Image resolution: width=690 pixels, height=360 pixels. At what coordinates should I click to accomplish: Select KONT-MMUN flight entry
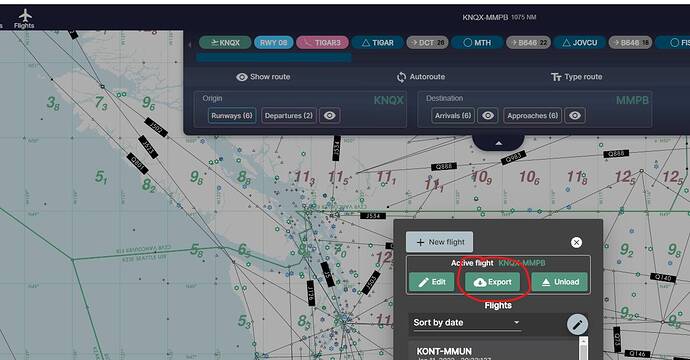click(x=493, y=351)
